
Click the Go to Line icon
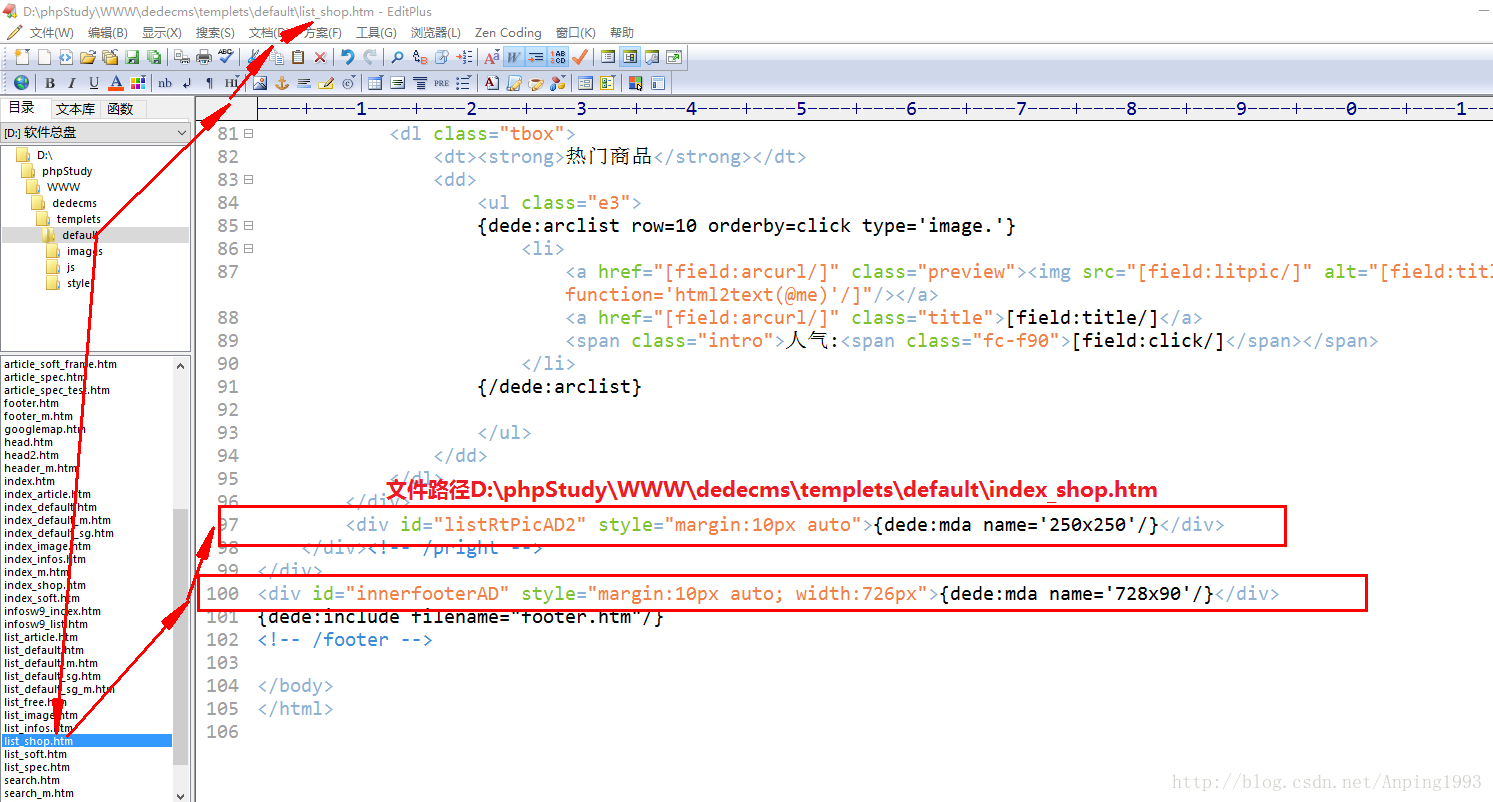click(x=465, y=57)
